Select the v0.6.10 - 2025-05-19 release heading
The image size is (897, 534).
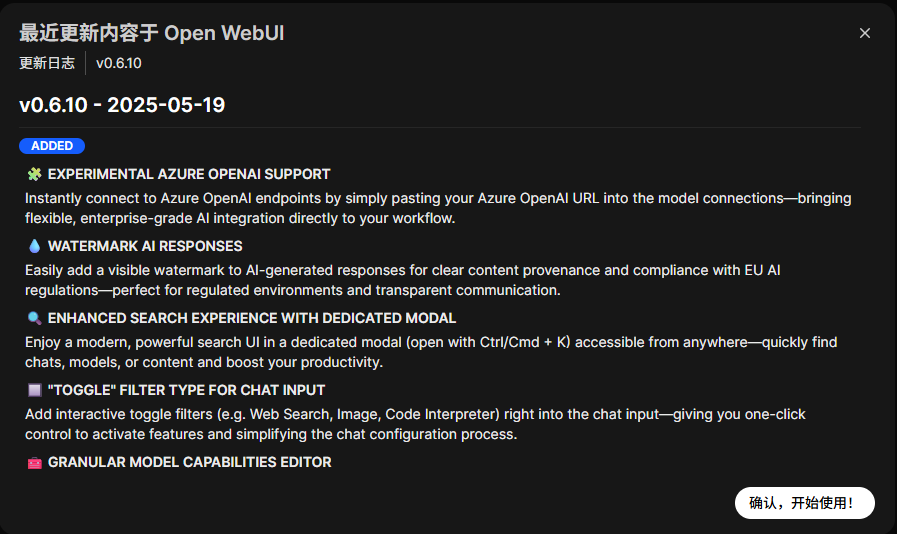click(122, 105)
